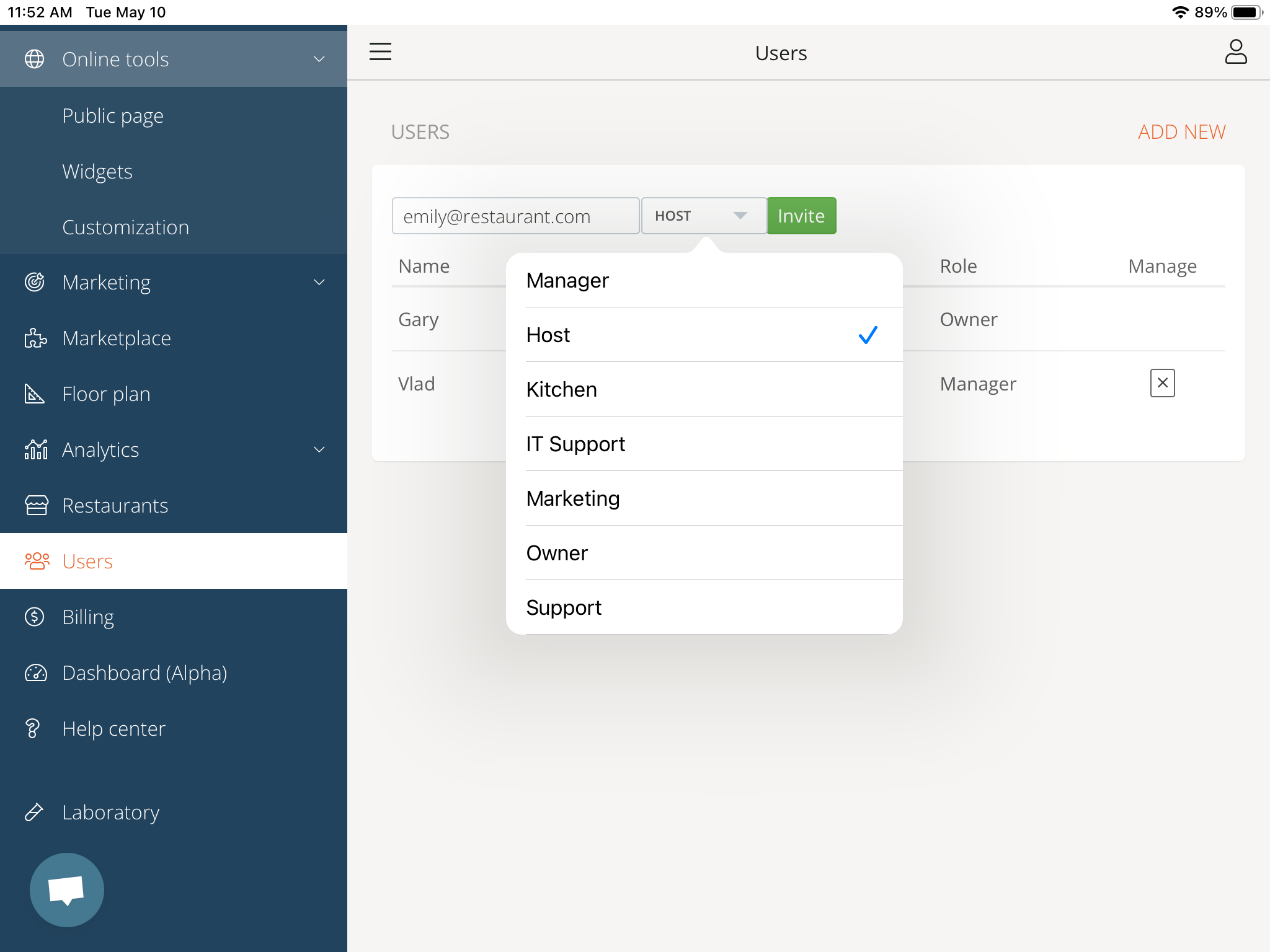This screenshot has width=1270, height=952.
Task: Focus the emily@restaurant.com email field
Action: coord(515,216)
